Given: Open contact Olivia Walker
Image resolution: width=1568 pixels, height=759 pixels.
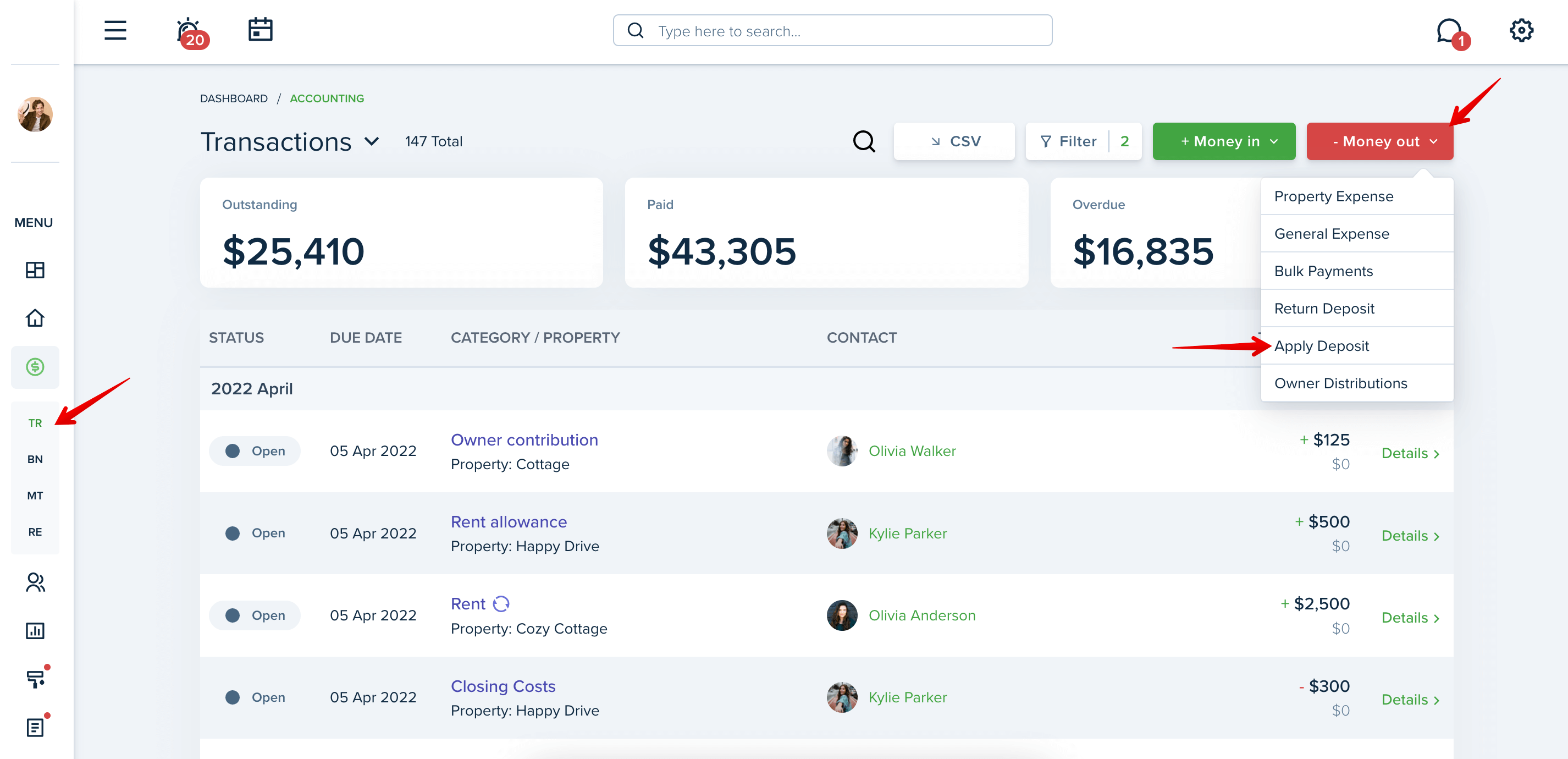Looking at the screenshot, I should [x=912, y=451].
